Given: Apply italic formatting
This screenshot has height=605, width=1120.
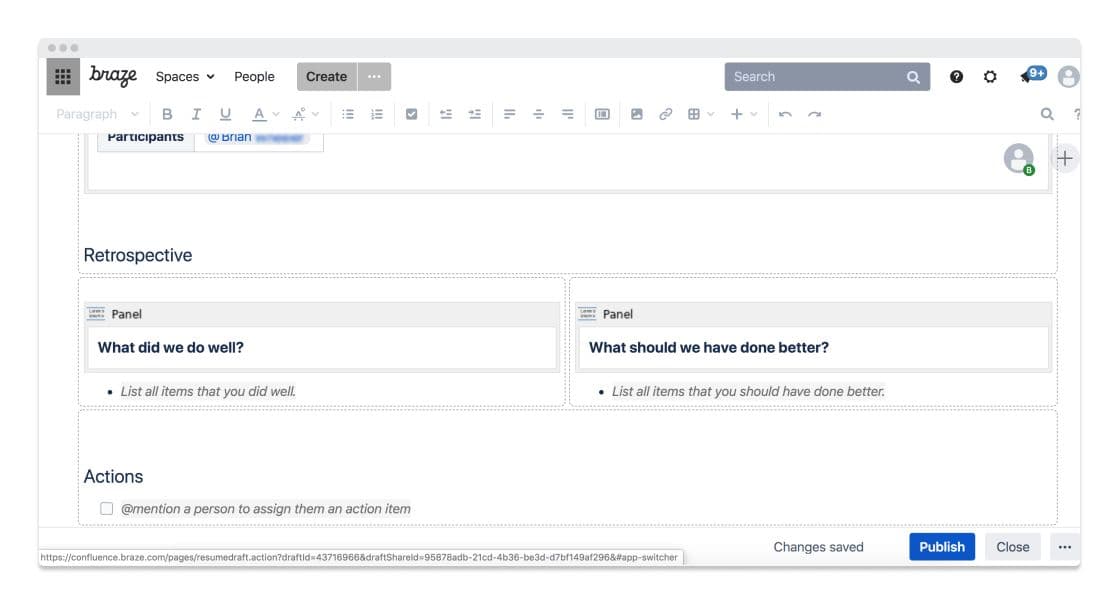Looking at the screenshot, I should [196, 114].
